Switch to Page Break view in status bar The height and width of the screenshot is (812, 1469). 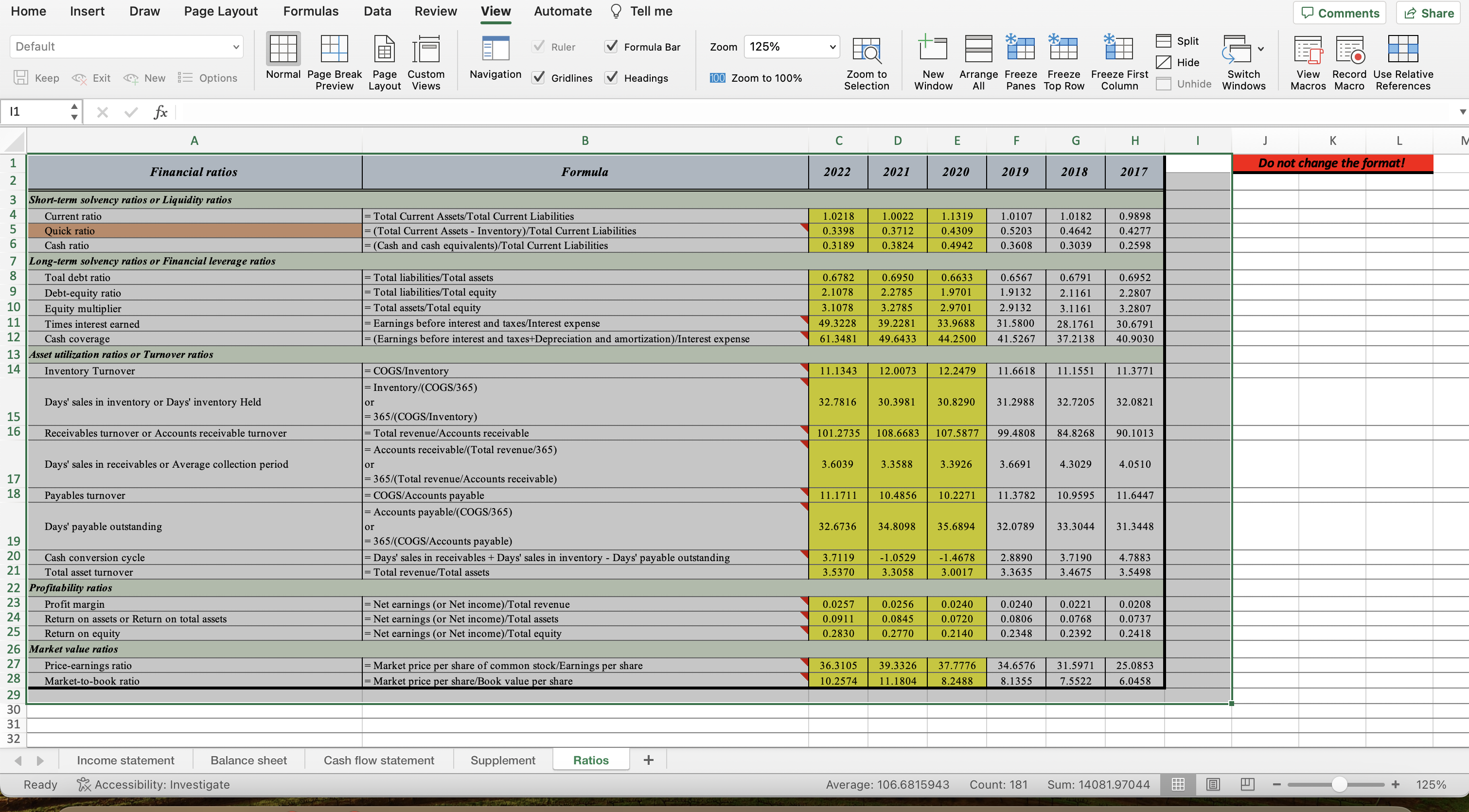(1247, 785)
